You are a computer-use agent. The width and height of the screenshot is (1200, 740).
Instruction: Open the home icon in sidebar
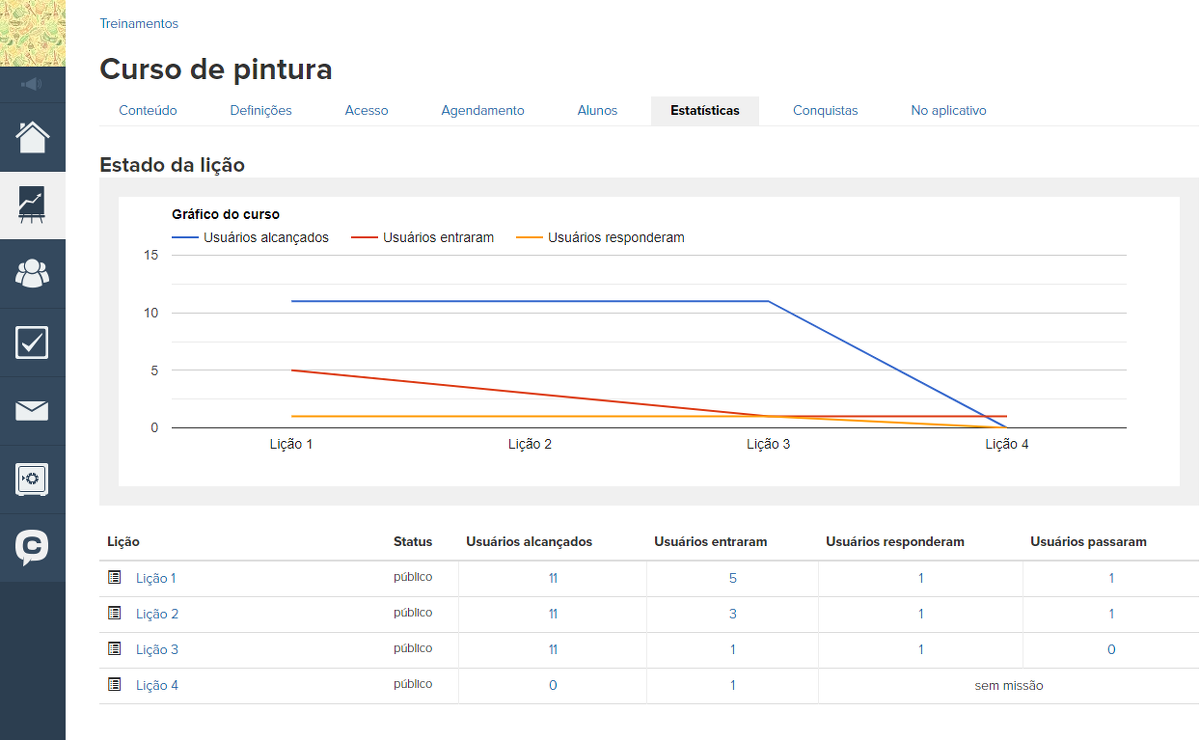32,137
